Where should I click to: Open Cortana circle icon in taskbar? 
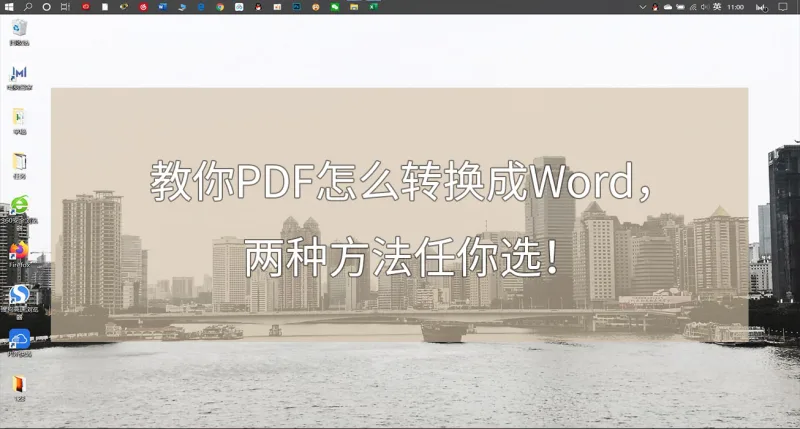coord(46,7)
